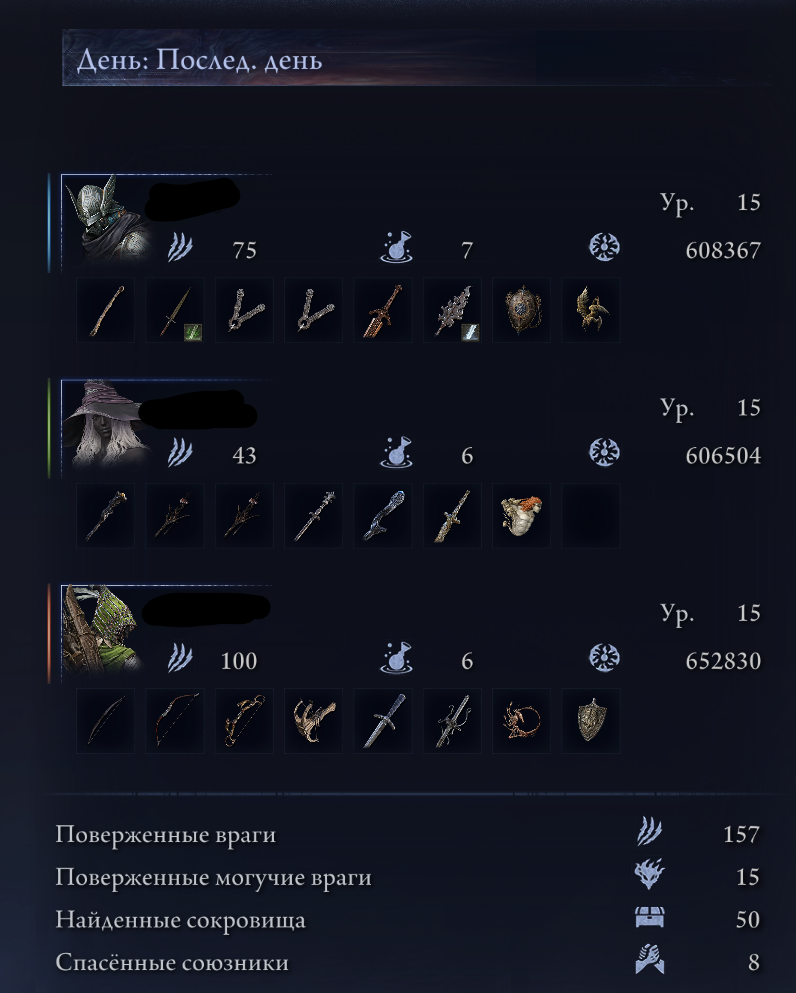Open the winged-helmet knight portrait
796x993 pixels.
click(108, 219)
